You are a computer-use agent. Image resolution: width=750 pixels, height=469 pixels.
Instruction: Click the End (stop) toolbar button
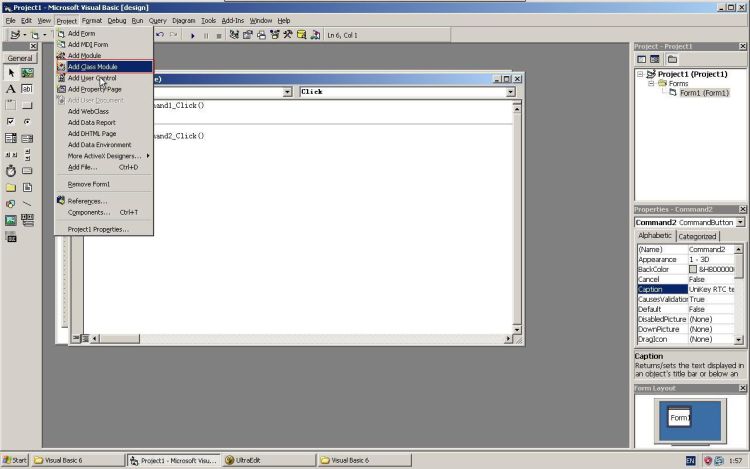219,35
